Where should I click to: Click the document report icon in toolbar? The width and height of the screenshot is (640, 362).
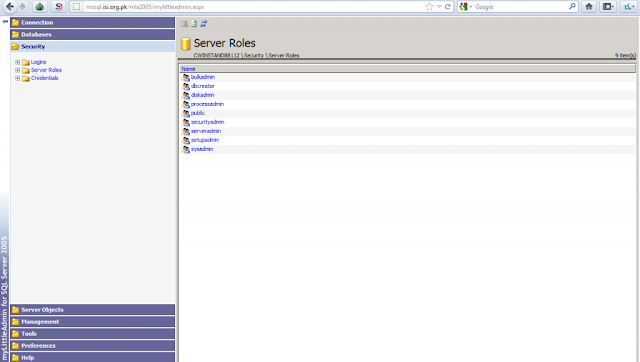(x=194, y=24)
